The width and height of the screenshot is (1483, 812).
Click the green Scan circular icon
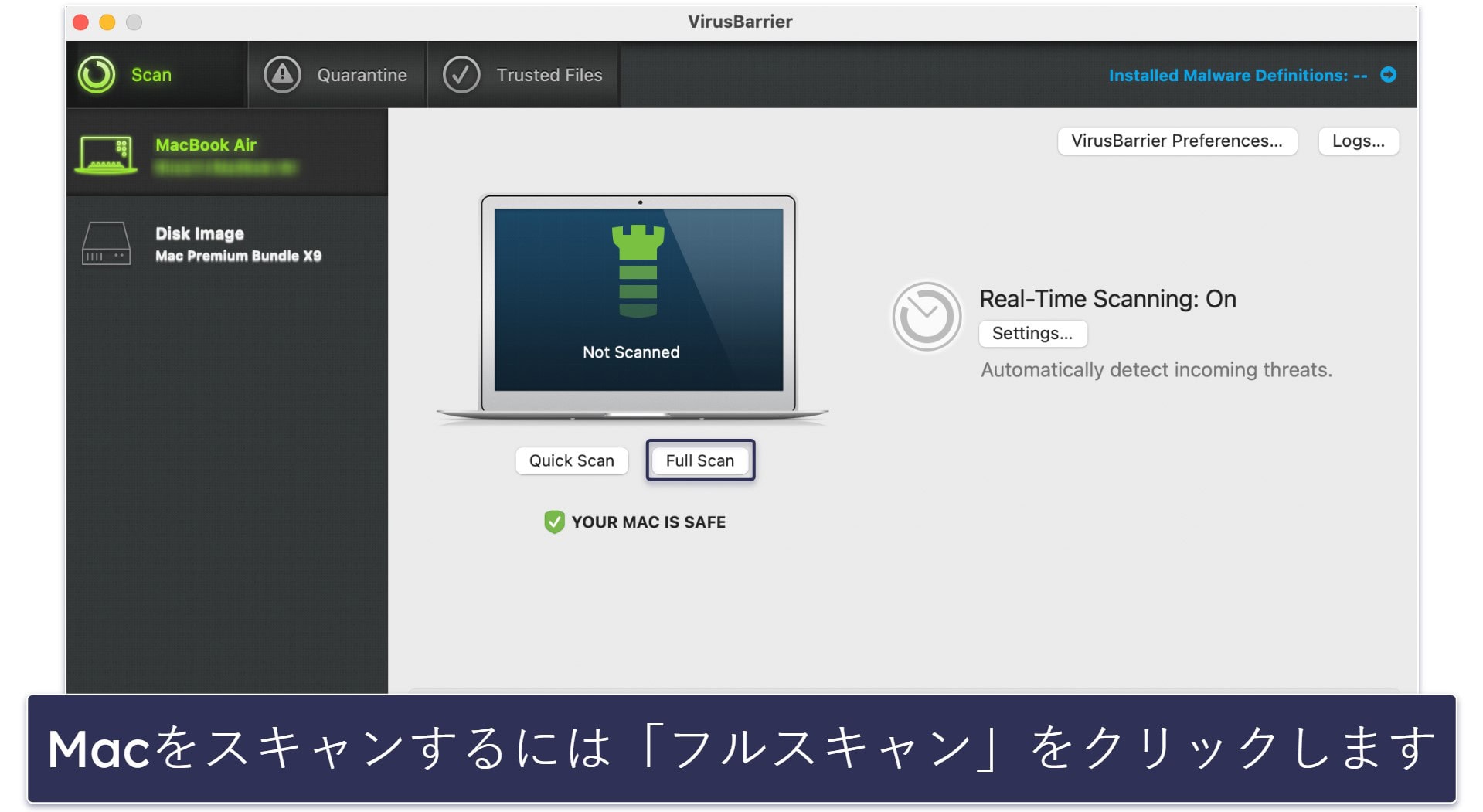tap(97, 75)
